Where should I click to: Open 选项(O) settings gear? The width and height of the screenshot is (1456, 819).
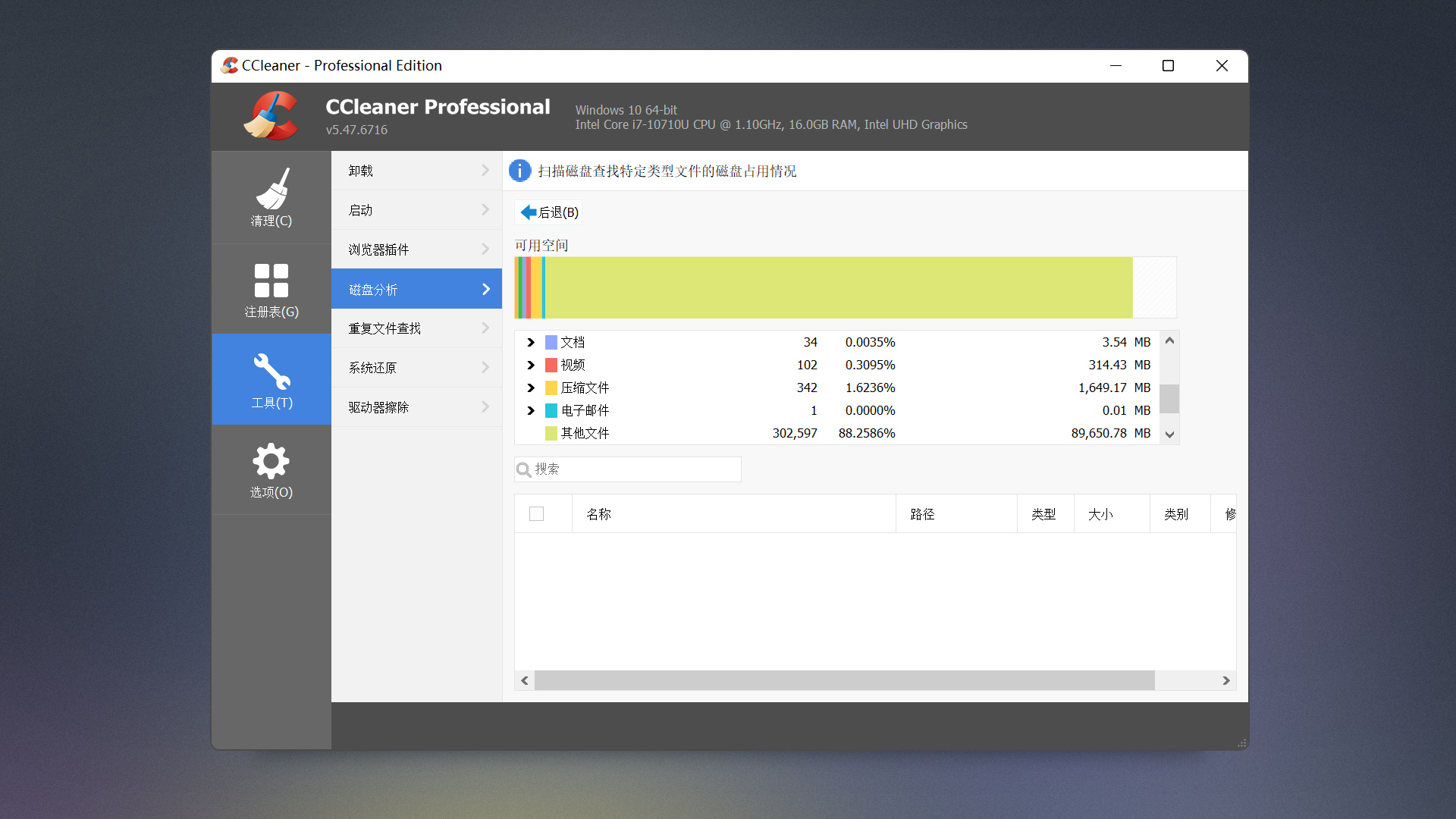pyautogui.click(x=271, y=470)
